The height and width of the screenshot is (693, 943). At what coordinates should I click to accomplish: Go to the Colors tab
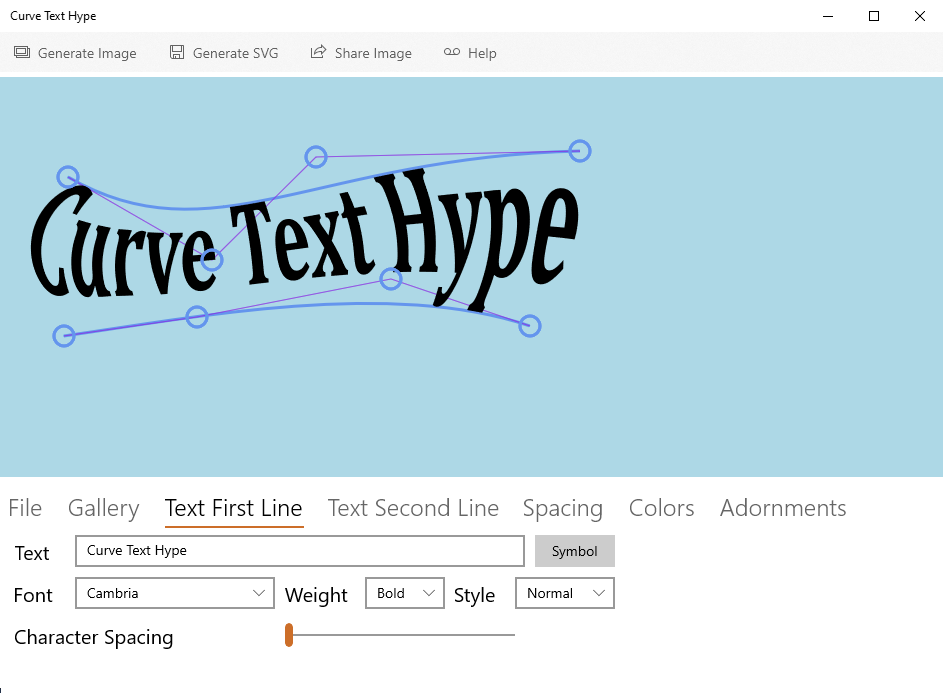[x=662, y=508]
